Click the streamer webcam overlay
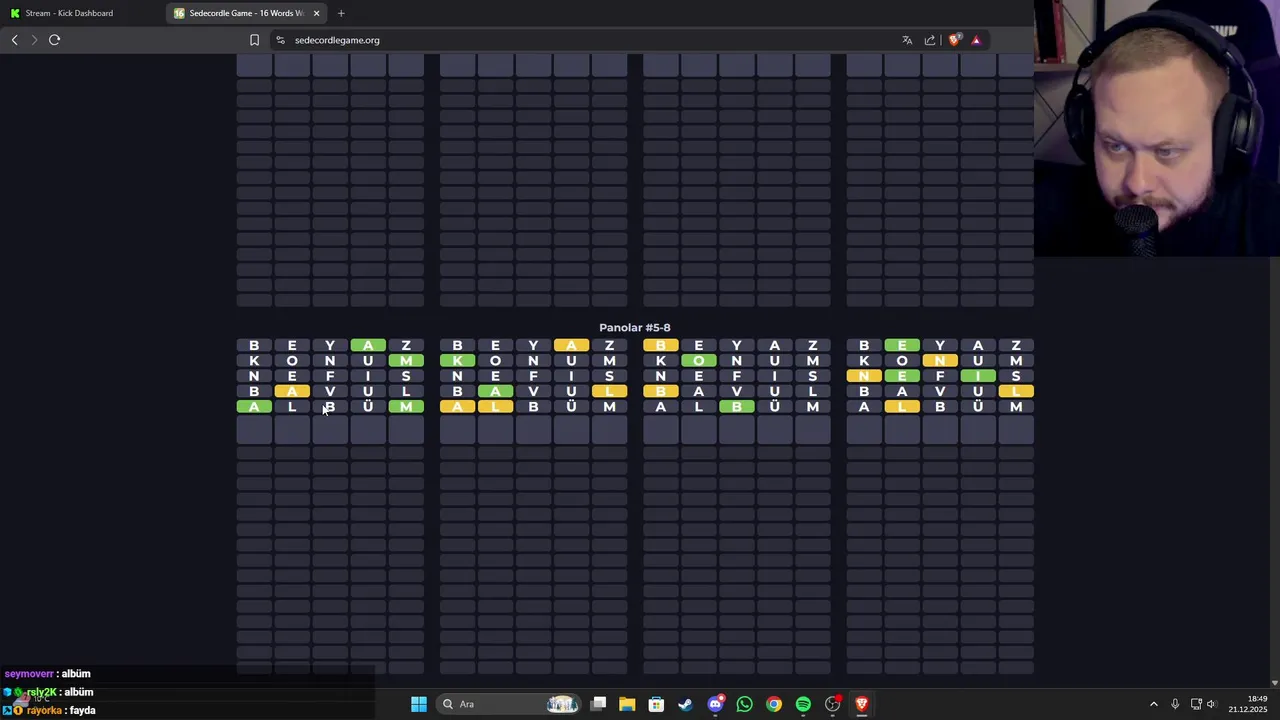The image size is (1280, 720). [1157, 129]
